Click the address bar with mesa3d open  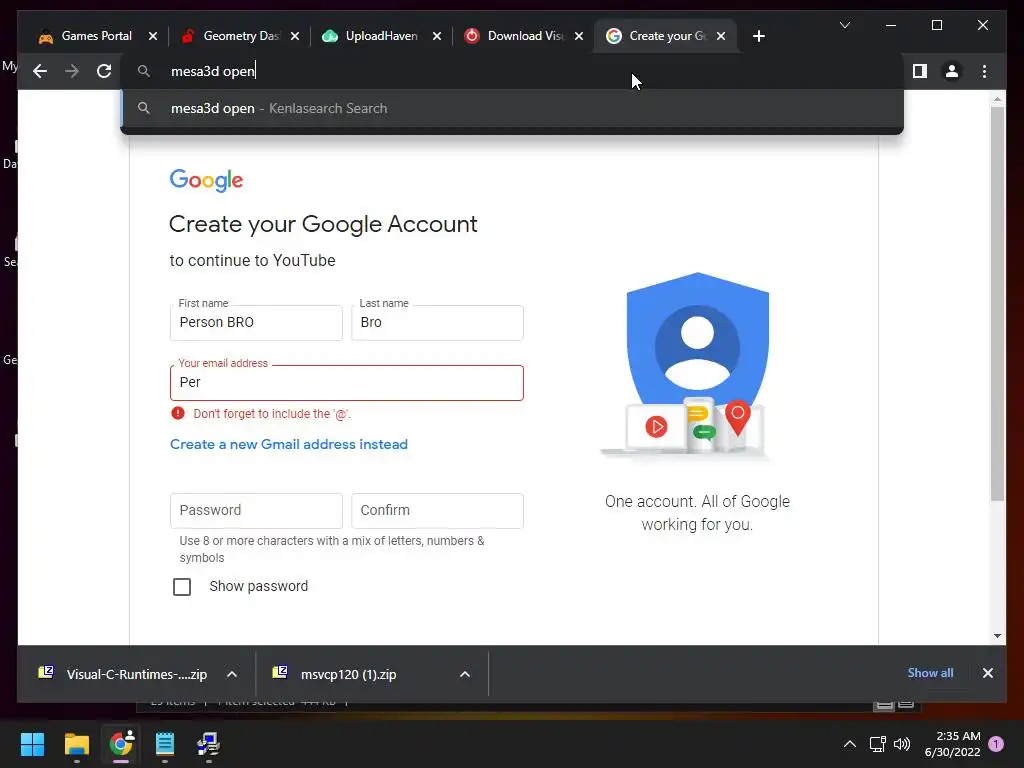tap(512, 71)
